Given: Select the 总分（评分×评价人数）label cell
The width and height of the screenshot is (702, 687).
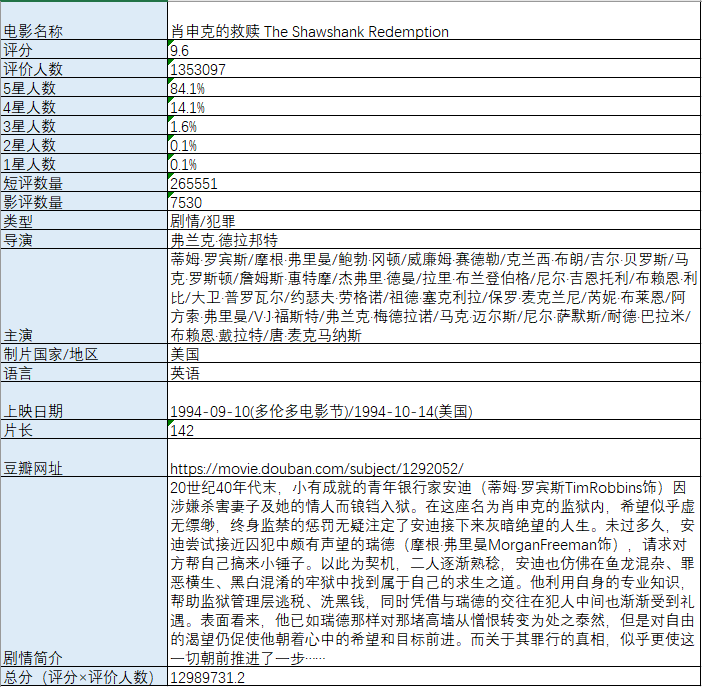Looking at the screenshot, I should point(84,676).
